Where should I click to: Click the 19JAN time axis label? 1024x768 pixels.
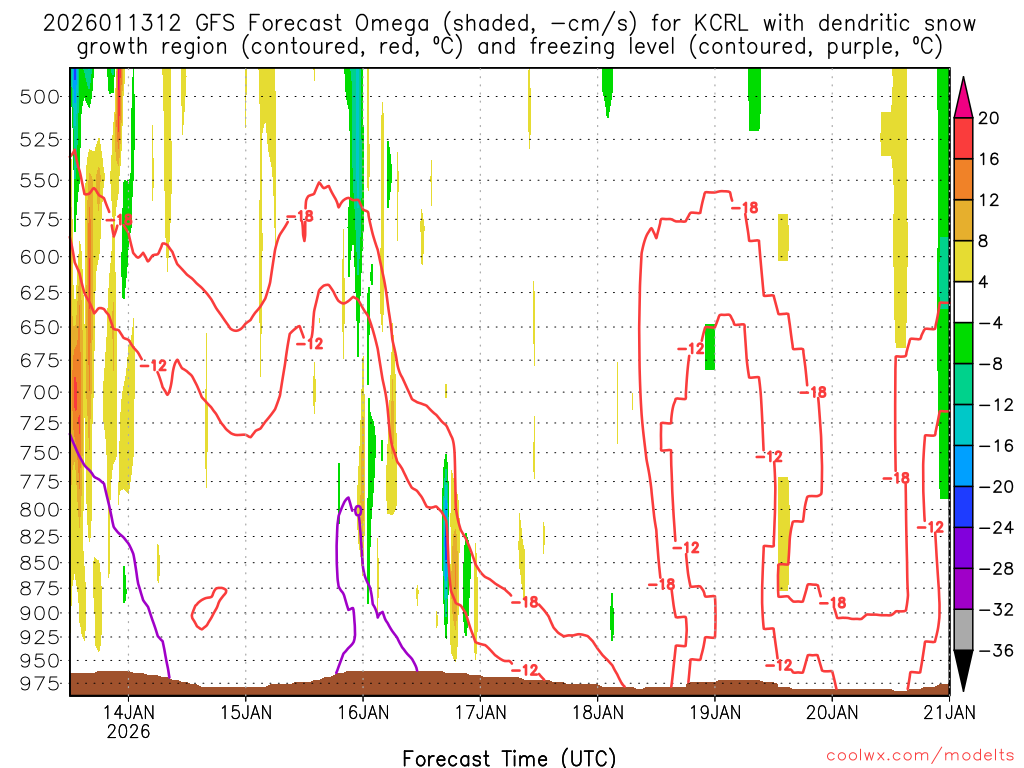pyautogui.click(x=714, y=711)
